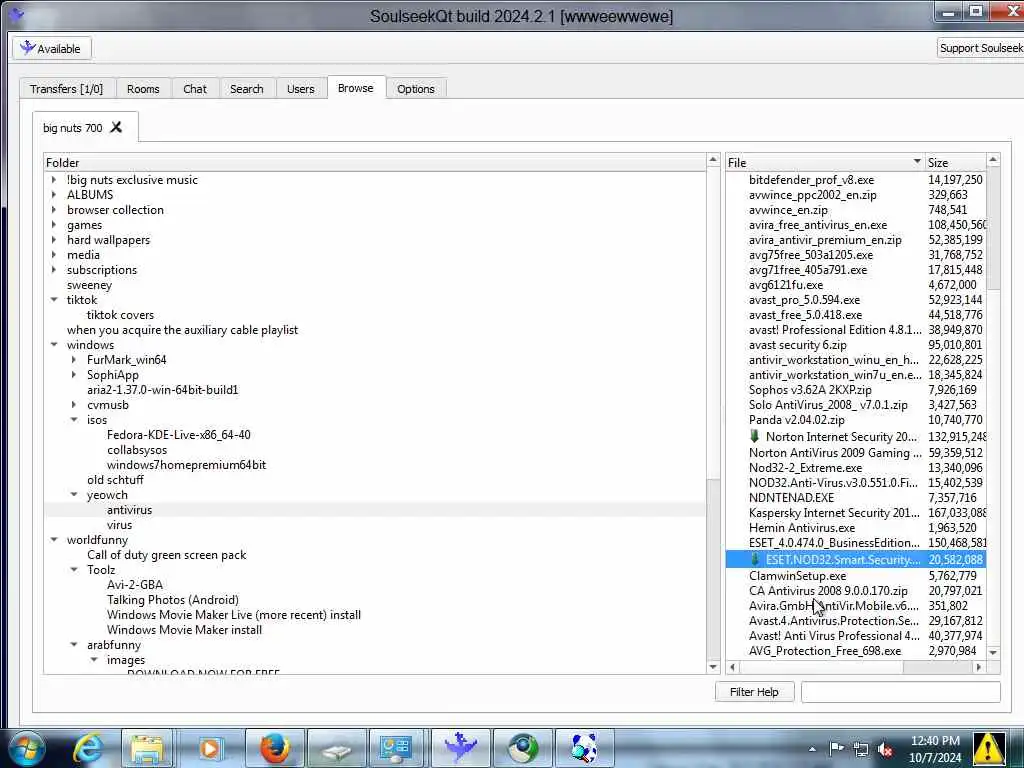Expand the hard wallpapers folder

(54, 240)
